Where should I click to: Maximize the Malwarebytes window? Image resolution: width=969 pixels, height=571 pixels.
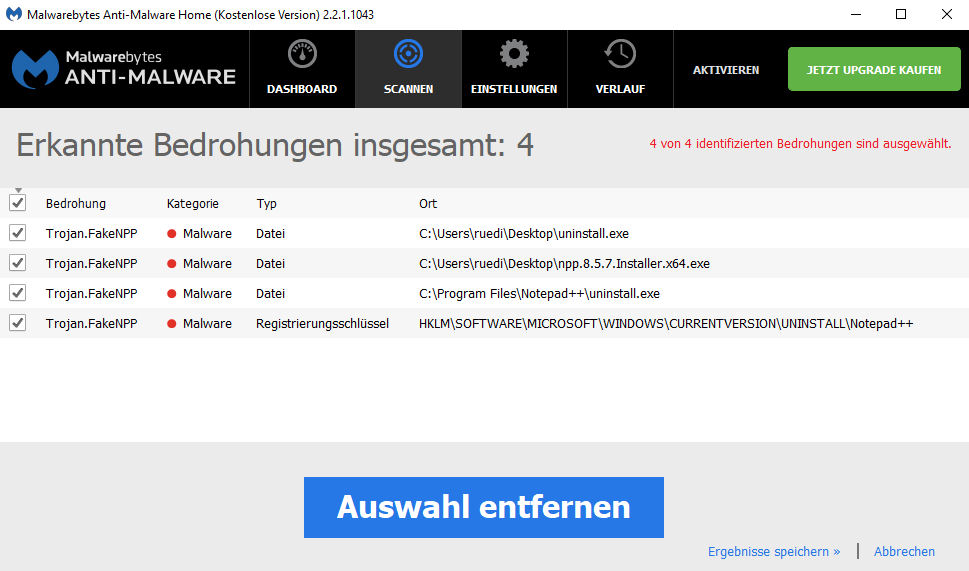[x=901, y=14]
